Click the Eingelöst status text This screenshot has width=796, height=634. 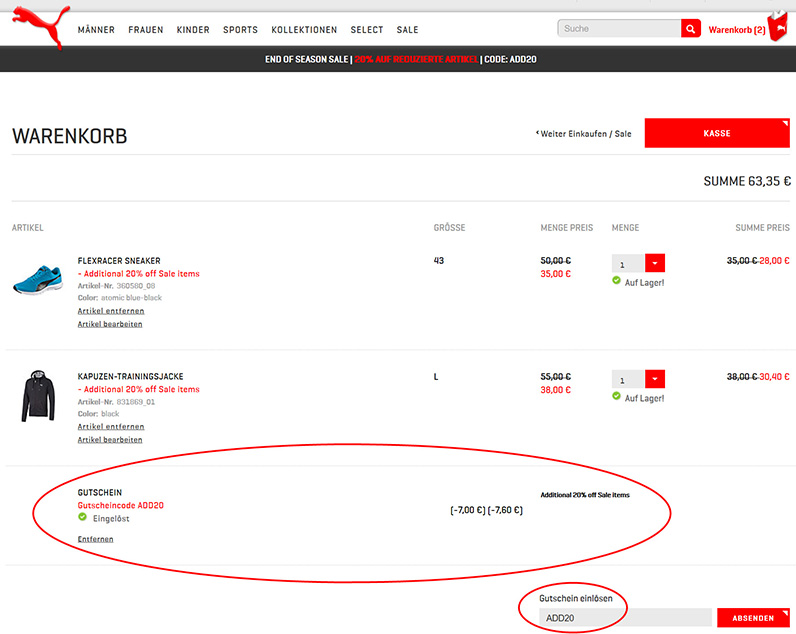tap(111, 519)
